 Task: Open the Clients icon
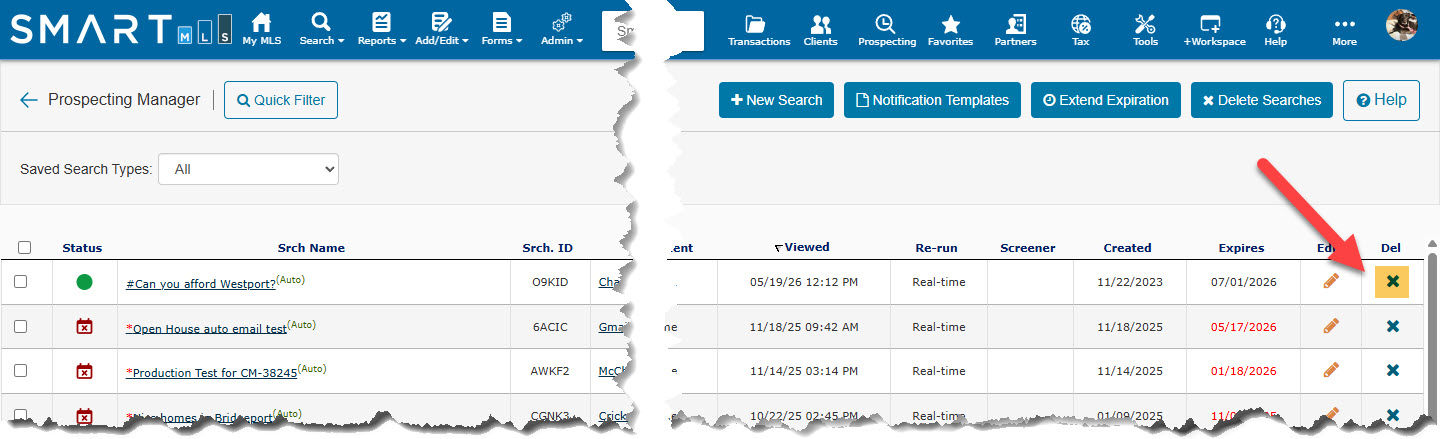(821, 30)
